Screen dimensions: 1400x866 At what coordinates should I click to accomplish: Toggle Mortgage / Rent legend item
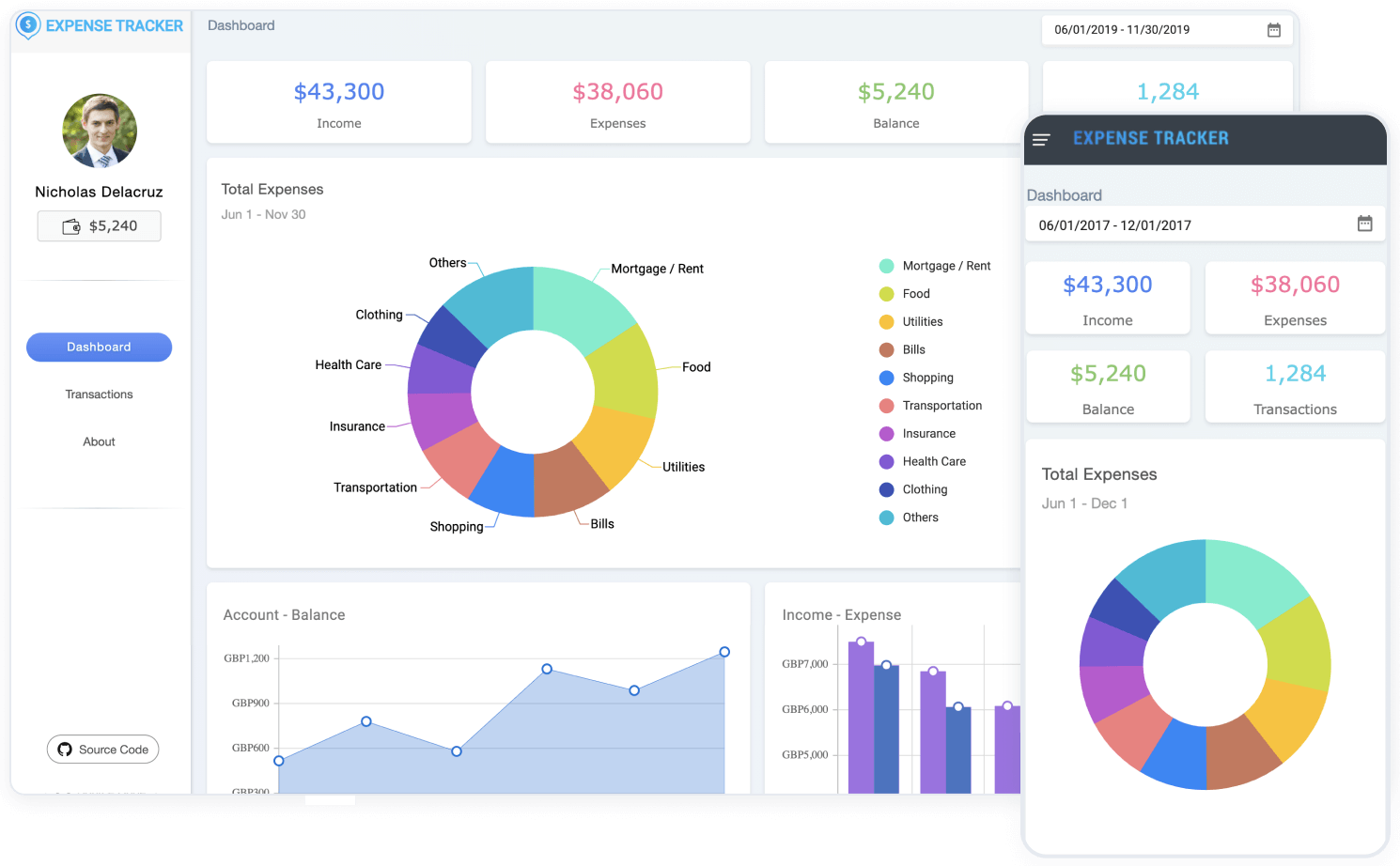(x=945, y=266)
